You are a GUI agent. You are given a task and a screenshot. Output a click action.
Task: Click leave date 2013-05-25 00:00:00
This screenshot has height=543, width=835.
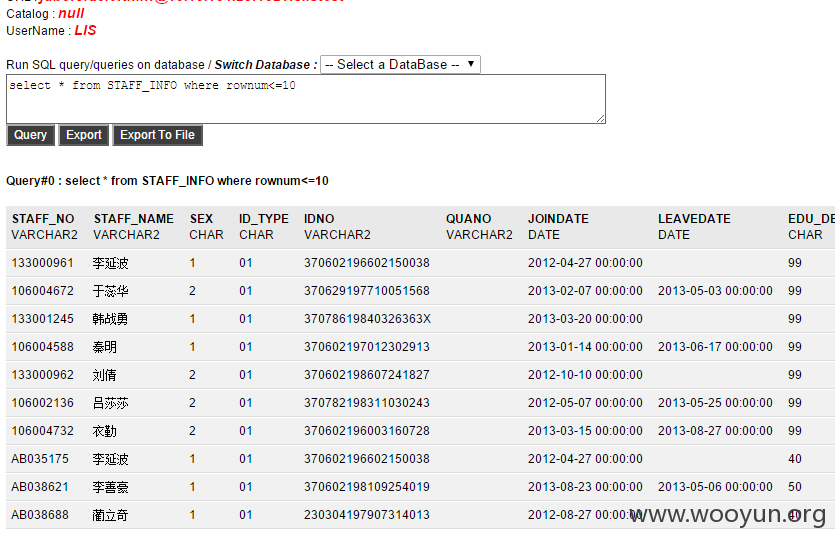point(715,403)
